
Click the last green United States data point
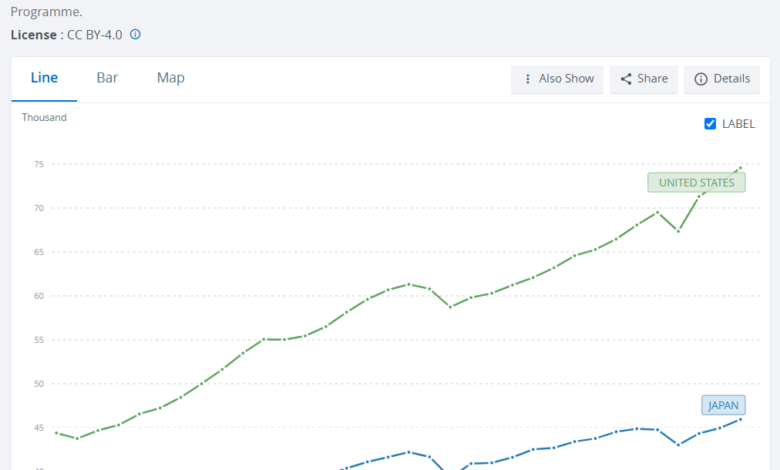[x=741, y=168]
